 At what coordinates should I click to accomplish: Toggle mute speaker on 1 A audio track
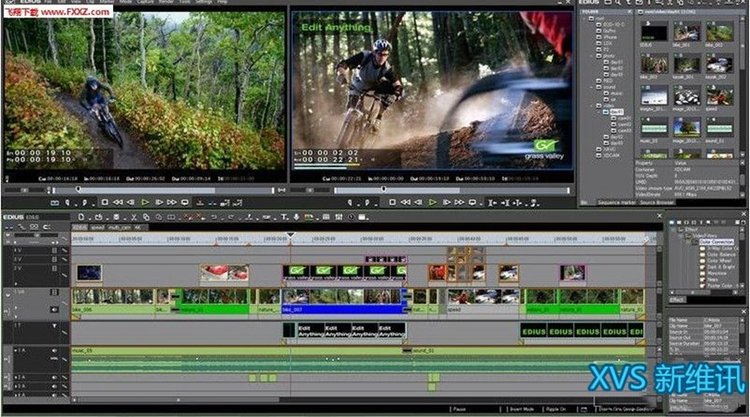[54, 352]
